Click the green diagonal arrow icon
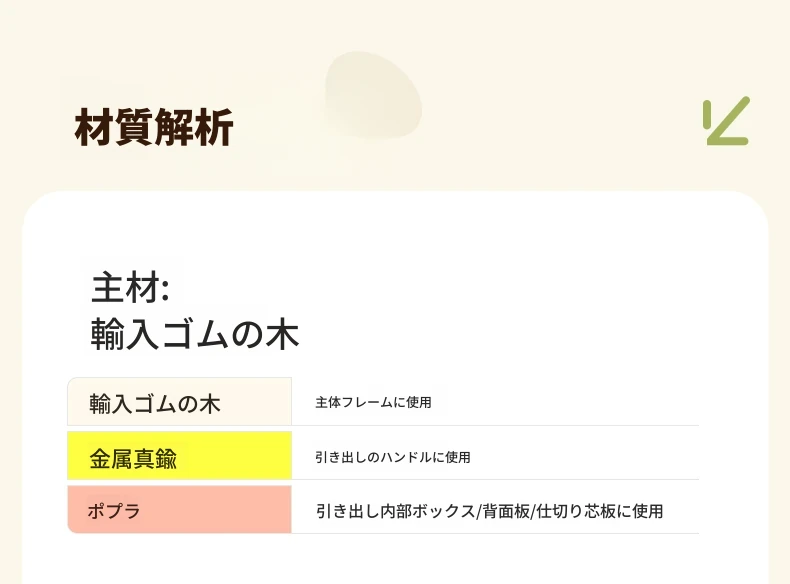The image size is (790, 584). point(727,121)
